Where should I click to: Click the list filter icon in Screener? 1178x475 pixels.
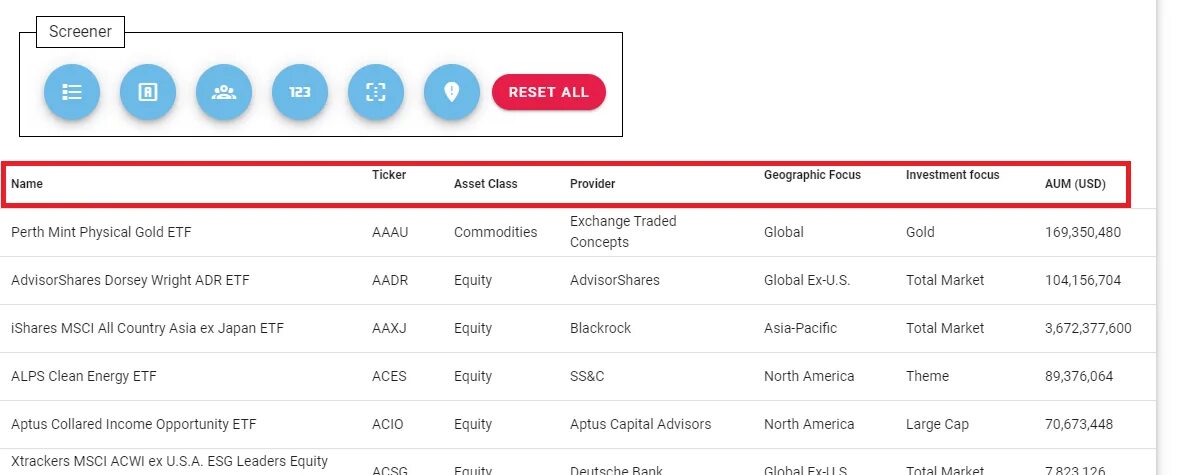pyautogui.click(x=72, y=92)
